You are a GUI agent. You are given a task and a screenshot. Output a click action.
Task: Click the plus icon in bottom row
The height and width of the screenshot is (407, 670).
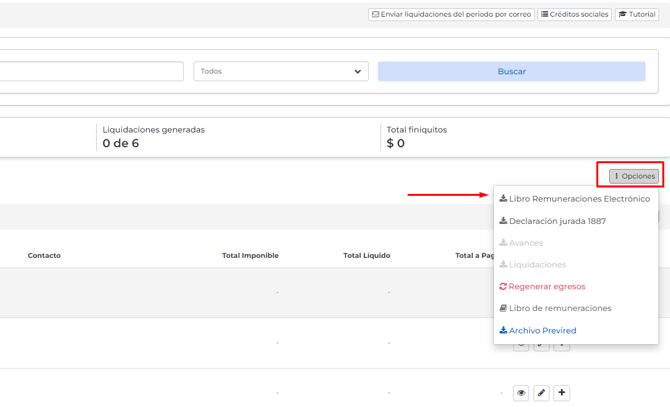(562, 393)
